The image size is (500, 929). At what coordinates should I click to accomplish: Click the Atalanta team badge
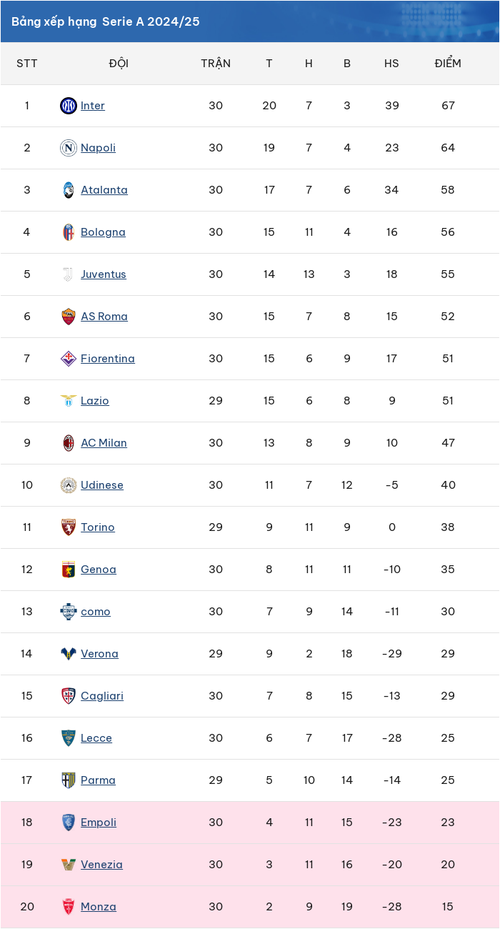69,190
